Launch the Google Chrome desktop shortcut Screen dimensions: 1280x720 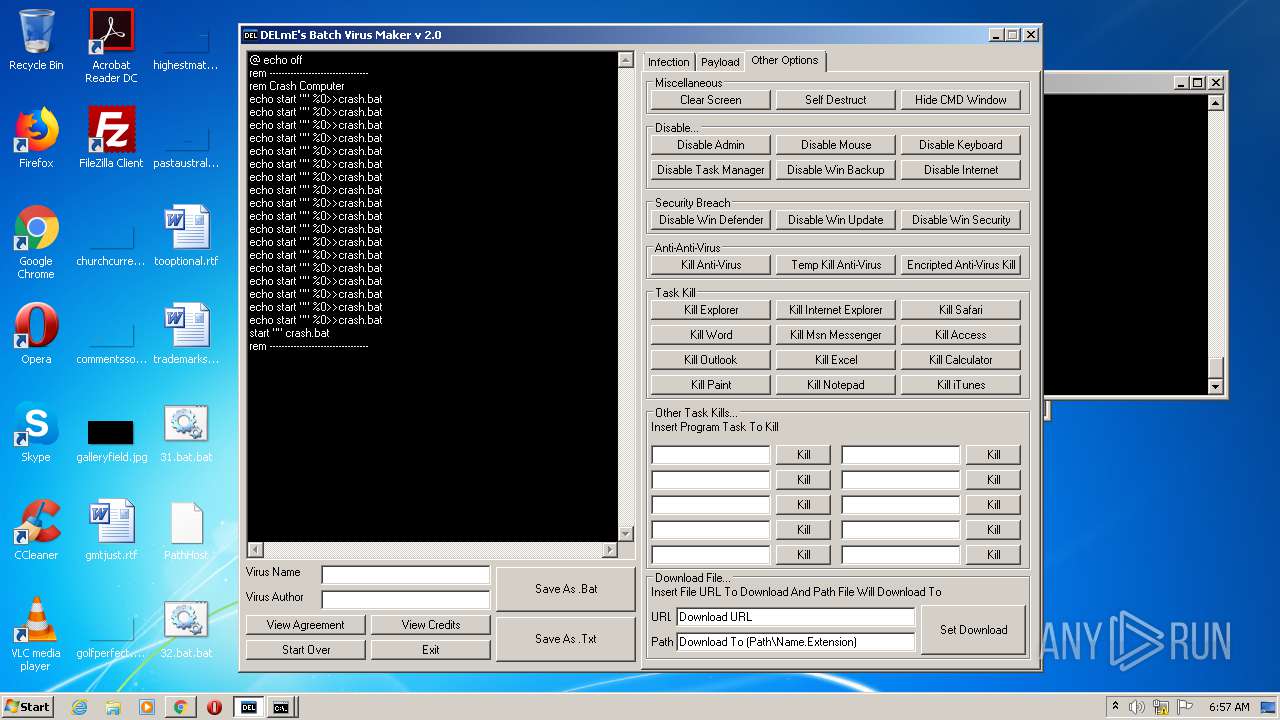click(x=36, y=242)
